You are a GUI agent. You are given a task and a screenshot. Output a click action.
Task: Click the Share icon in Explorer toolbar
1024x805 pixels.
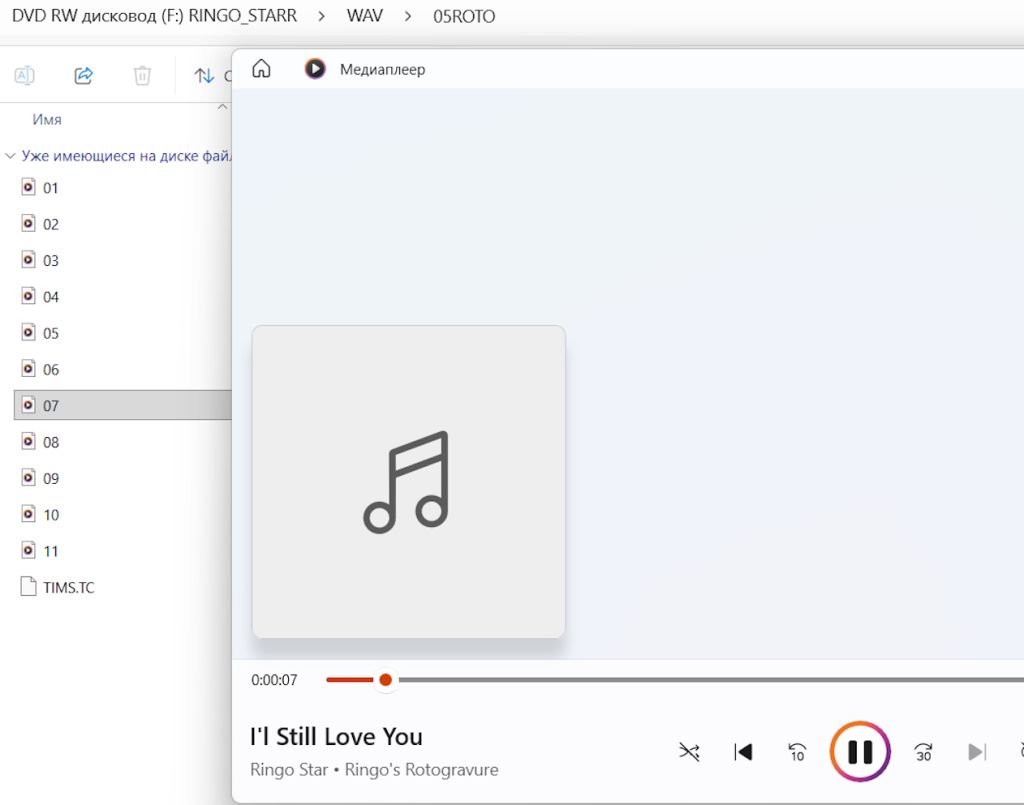[x=84, y=76]
